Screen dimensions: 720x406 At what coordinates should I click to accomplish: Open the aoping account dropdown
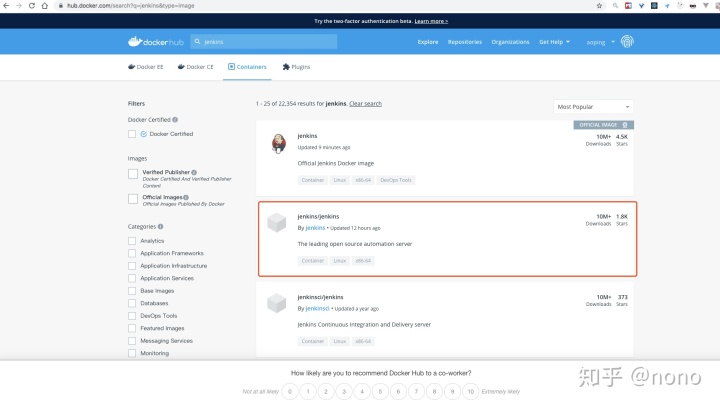tap(600, 42)
